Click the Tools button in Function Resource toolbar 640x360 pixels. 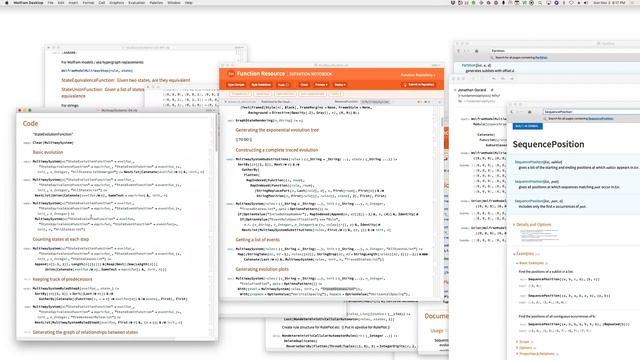[283, 85]
